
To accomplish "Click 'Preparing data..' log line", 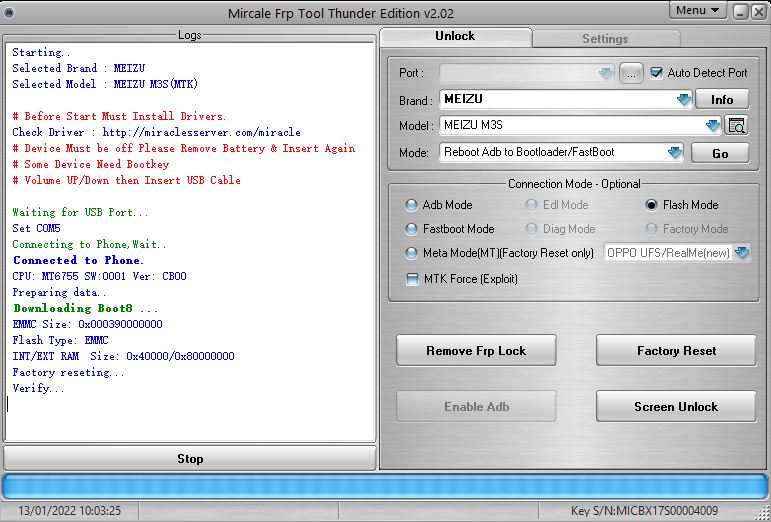I will (x=59, y=292).
